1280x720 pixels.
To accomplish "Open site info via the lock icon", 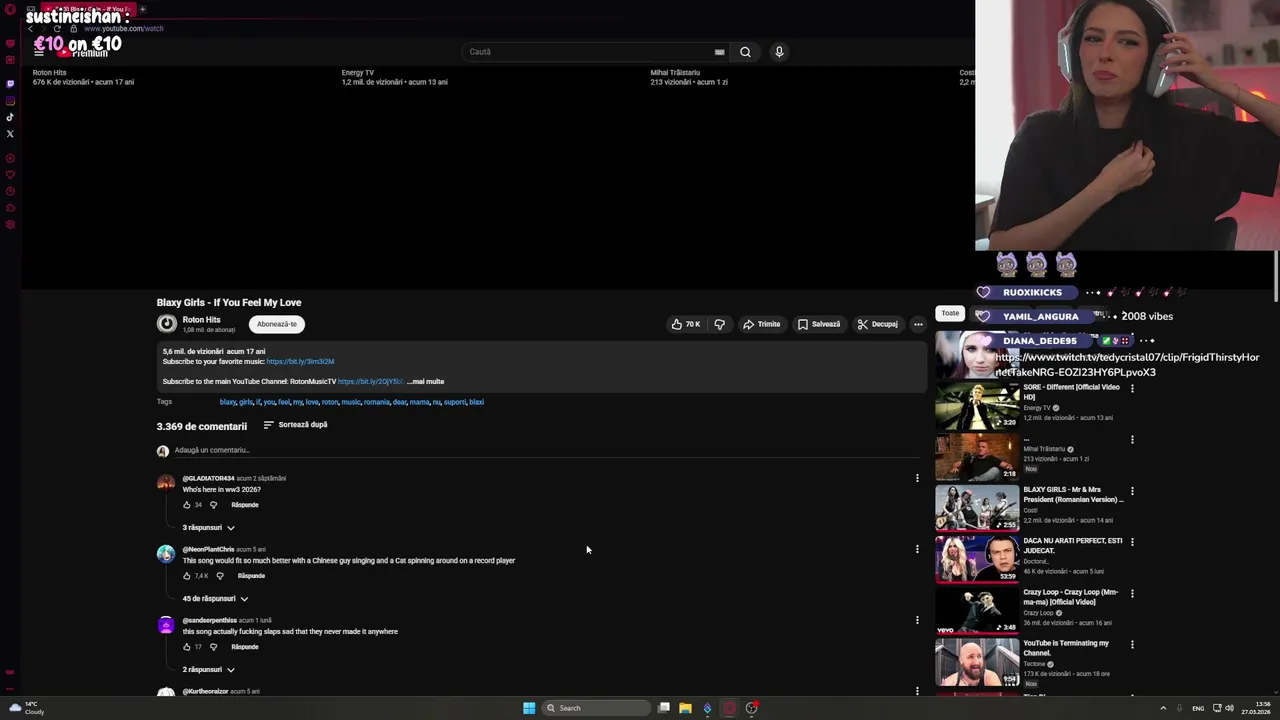I will [73, 28].
